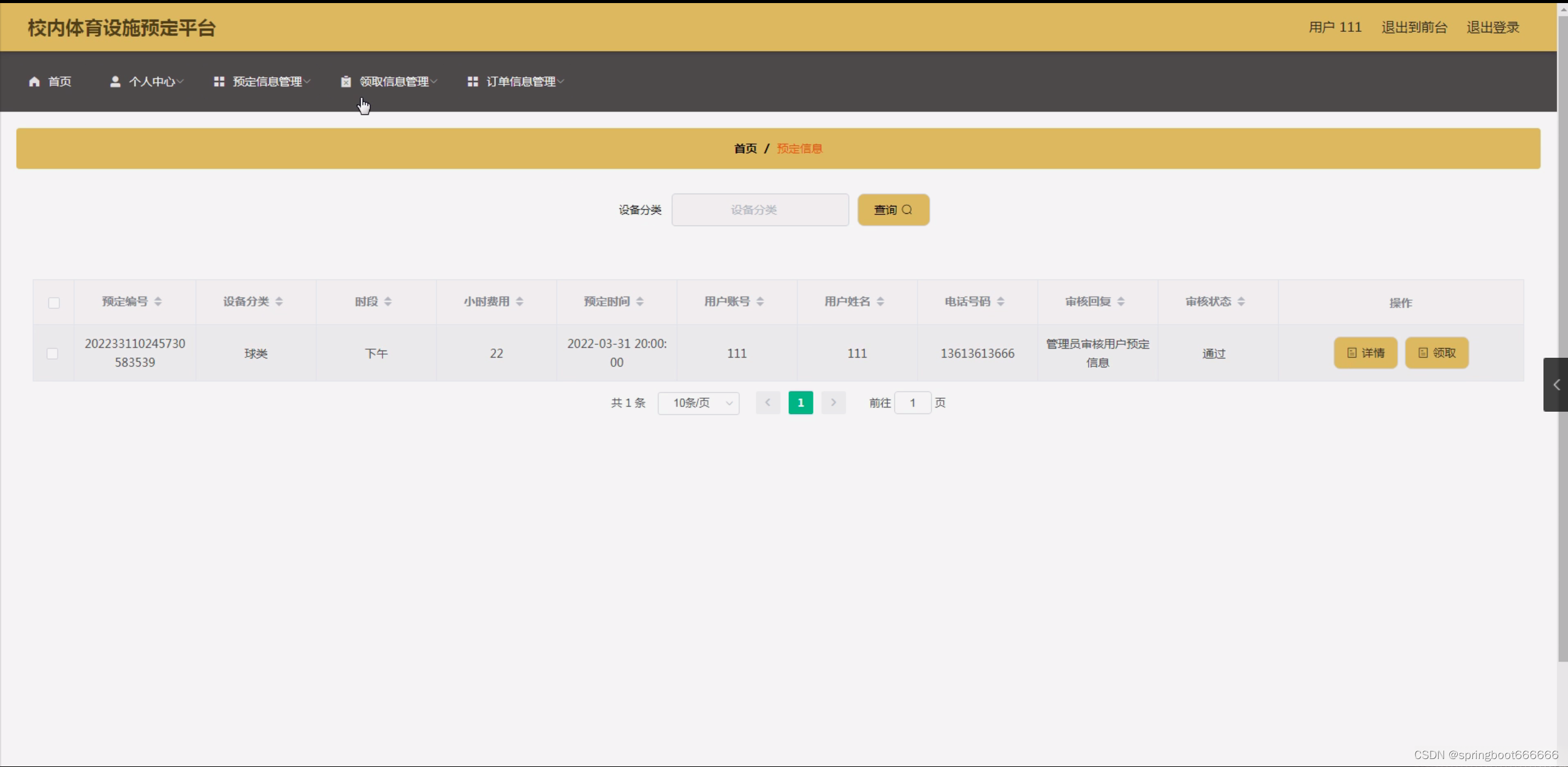The image size is (1568, 767).
Task: Click the home icon in navigation bar
Action: [x=34, y=81]
